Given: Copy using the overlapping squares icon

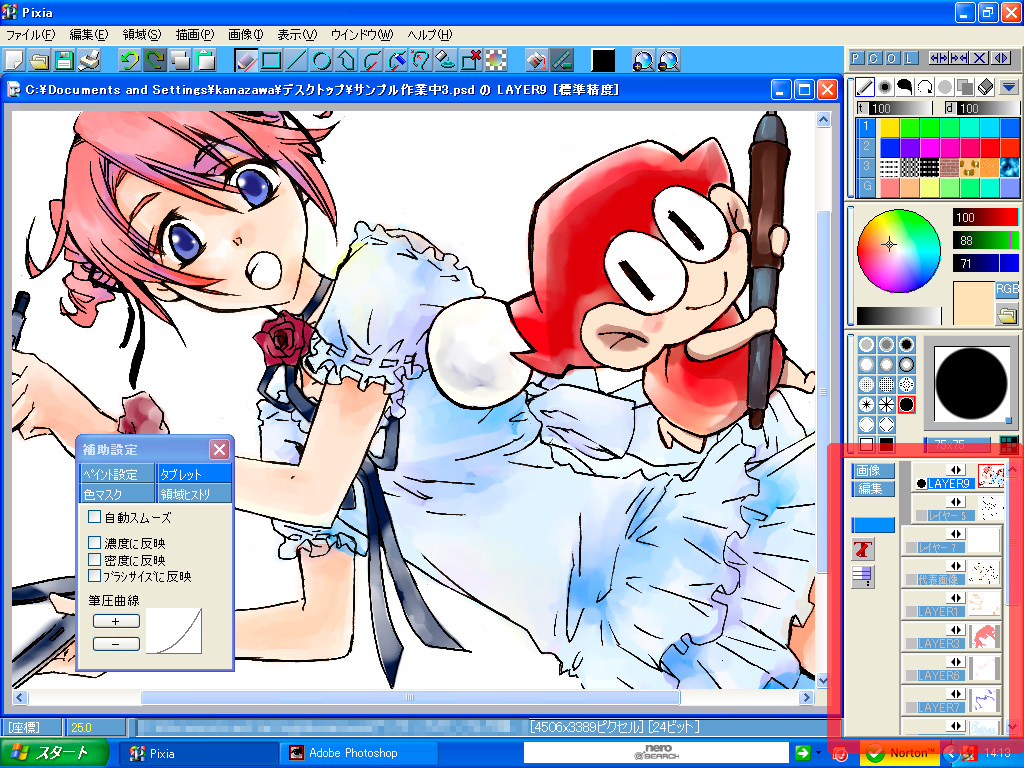Looking at the screenshot, I should (x=180, y=61).
